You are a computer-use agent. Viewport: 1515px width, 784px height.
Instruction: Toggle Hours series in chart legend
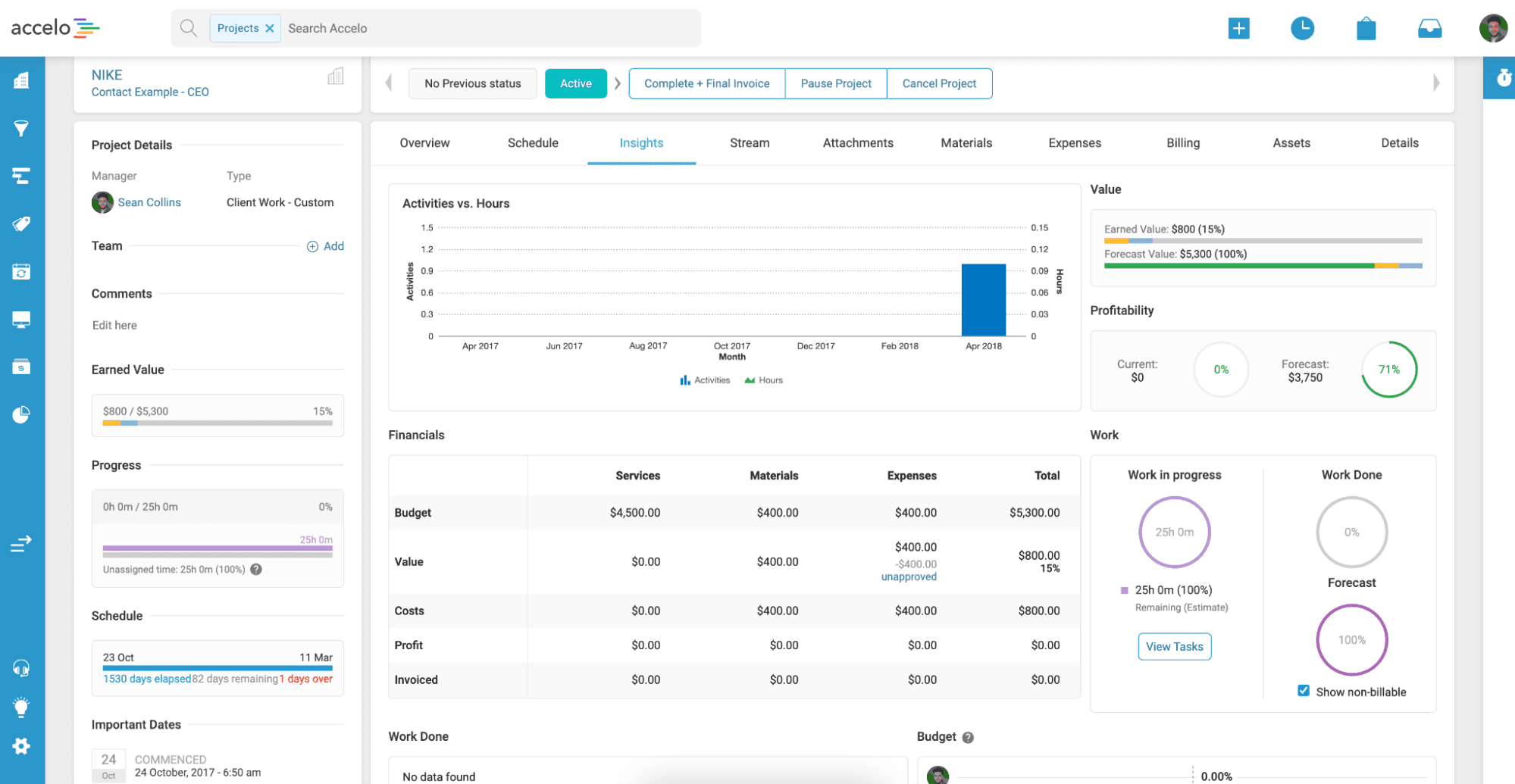tap(764, 380)
